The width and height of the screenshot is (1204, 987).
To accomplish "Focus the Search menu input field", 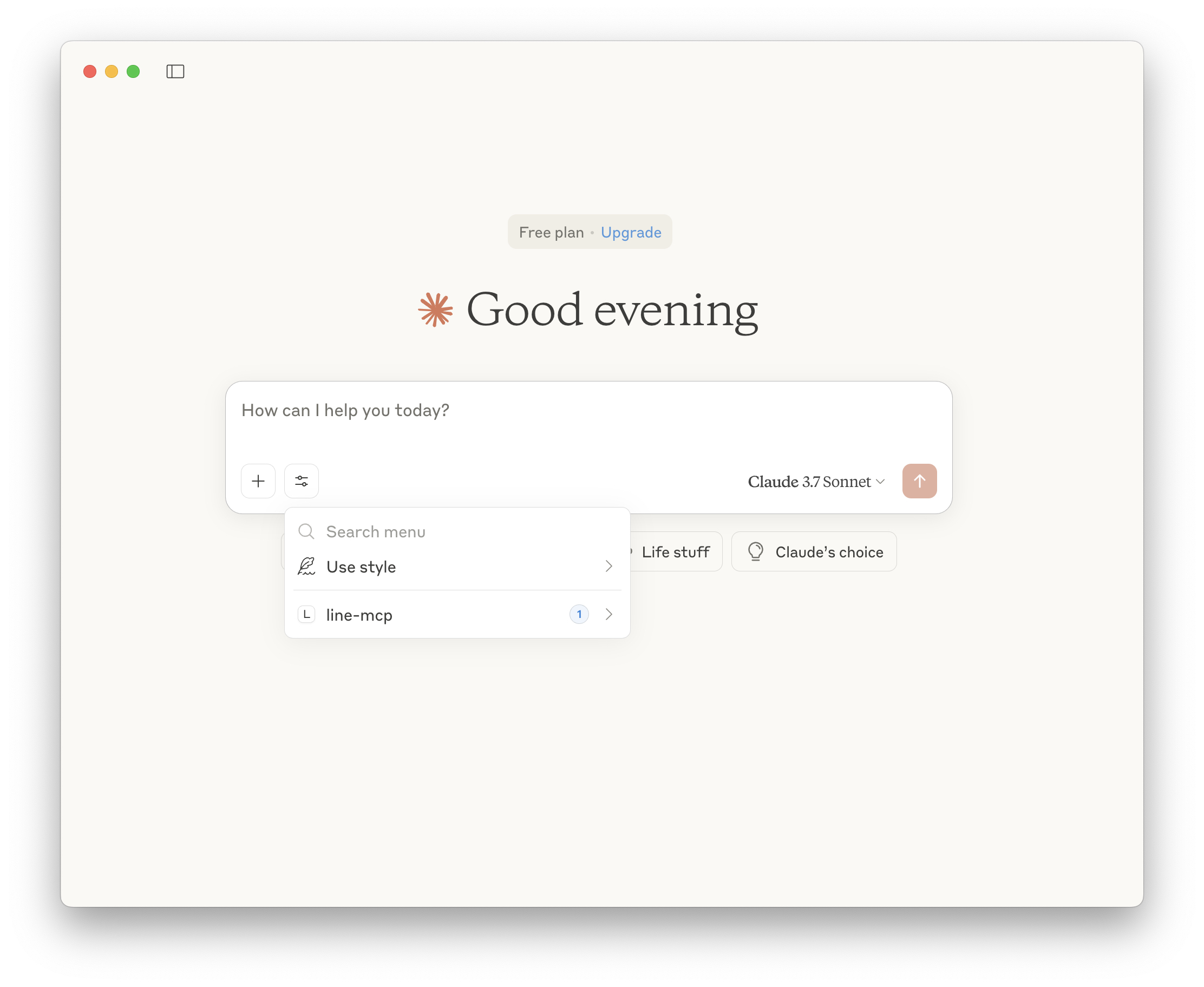I will 457,531.
